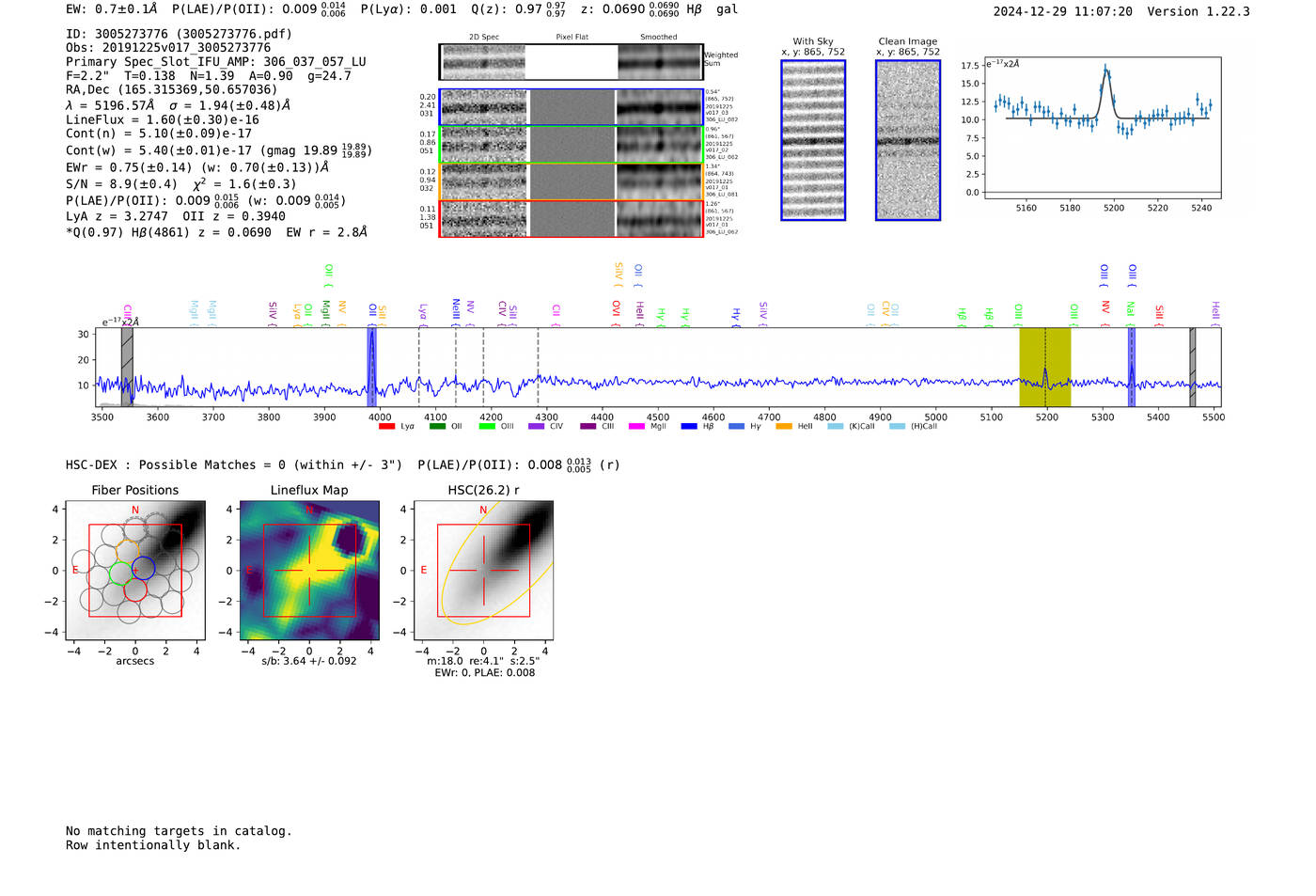
Task: Click the purple CIV legend swatch
Action: [x=537, y=427]
